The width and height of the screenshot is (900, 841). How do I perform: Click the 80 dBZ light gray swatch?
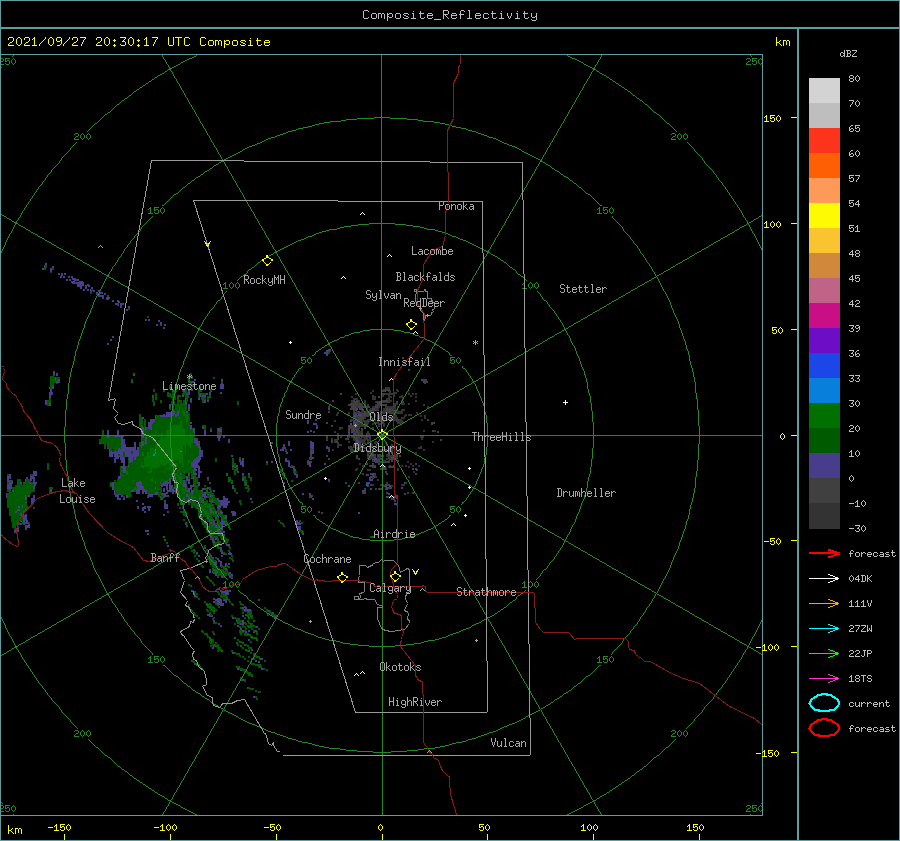pyautogui.click(x=824, y=91)
